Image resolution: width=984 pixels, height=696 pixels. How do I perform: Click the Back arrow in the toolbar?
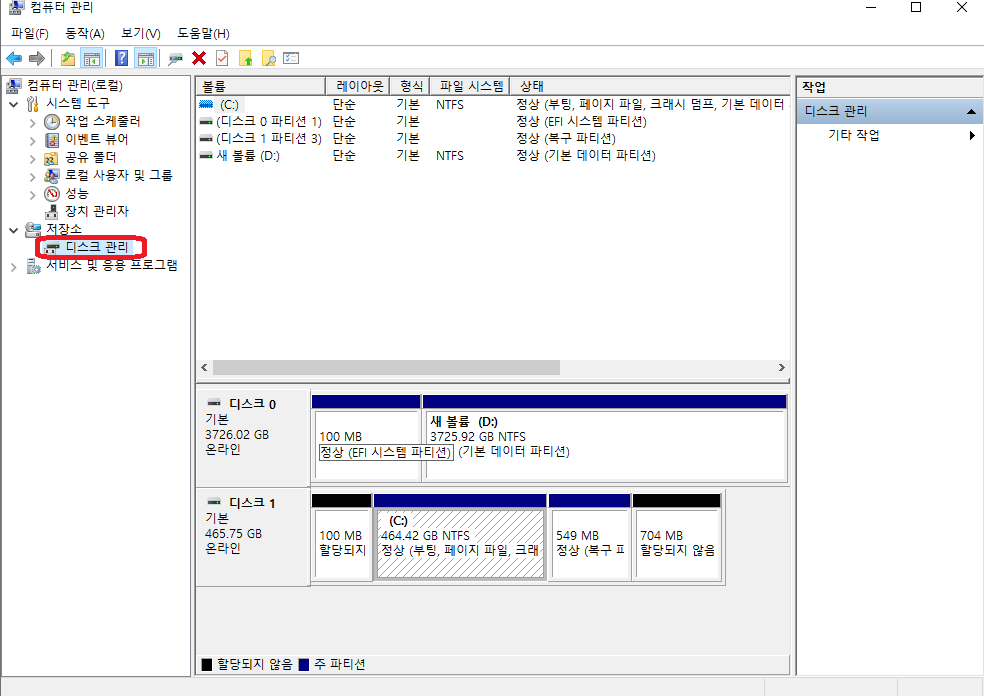coord(14,59)
